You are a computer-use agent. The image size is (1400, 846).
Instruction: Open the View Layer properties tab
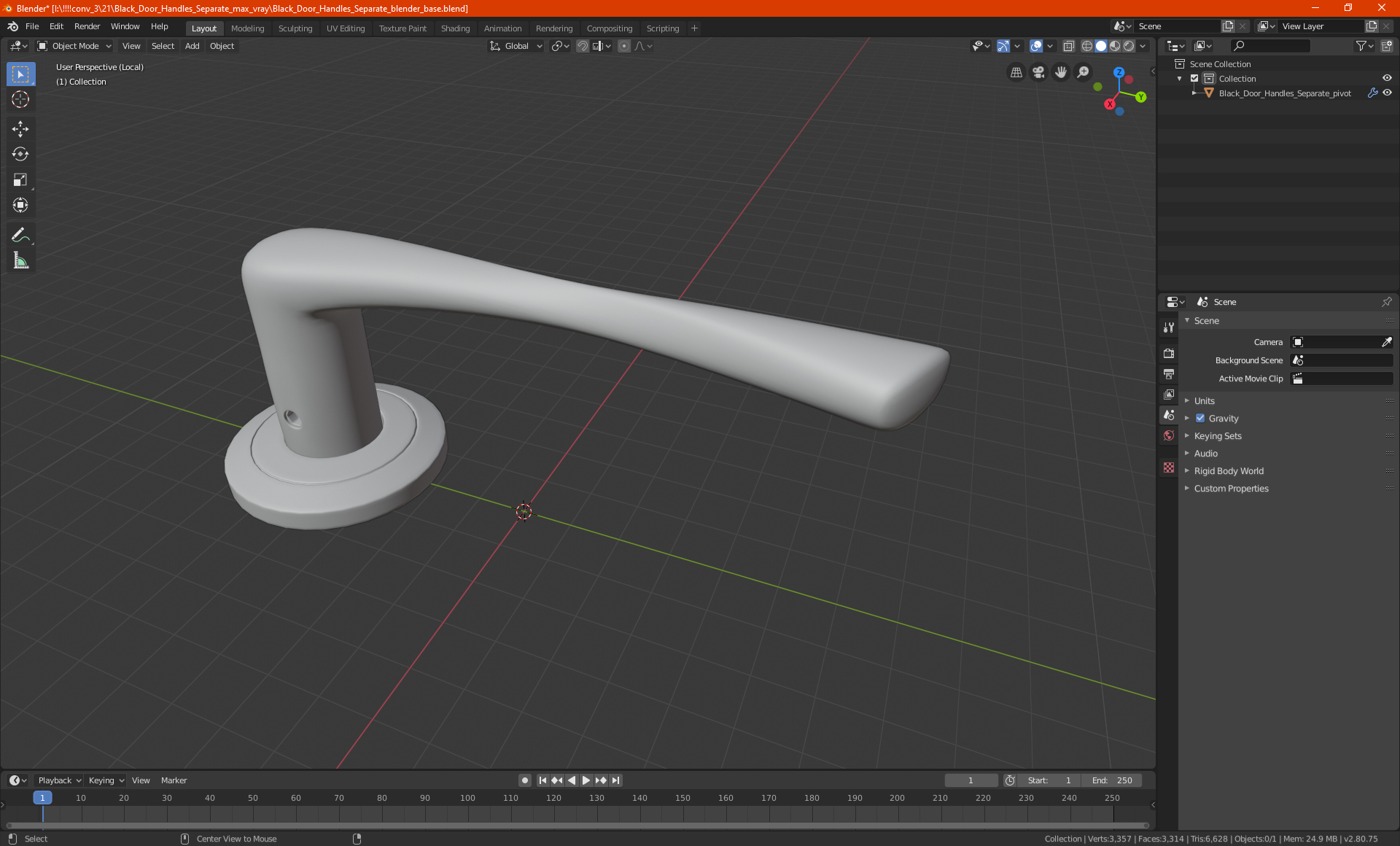(x=1169, y=394)
